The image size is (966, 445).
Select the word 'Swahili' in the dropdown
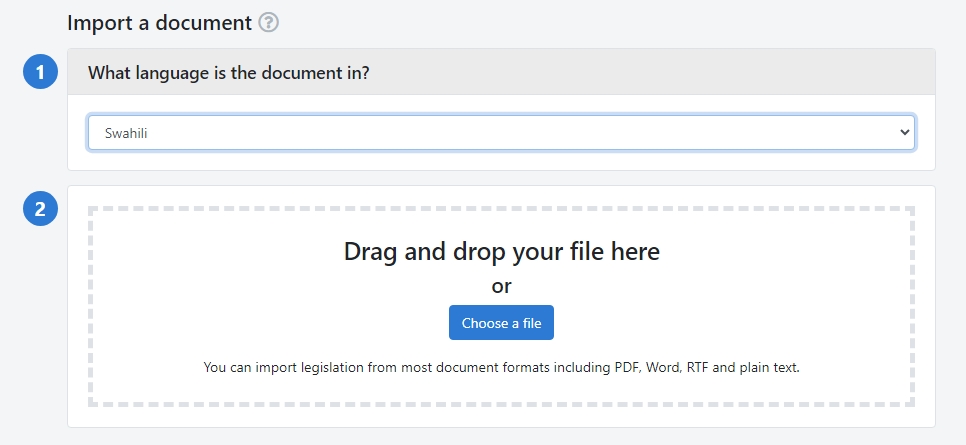coord(126,132)
